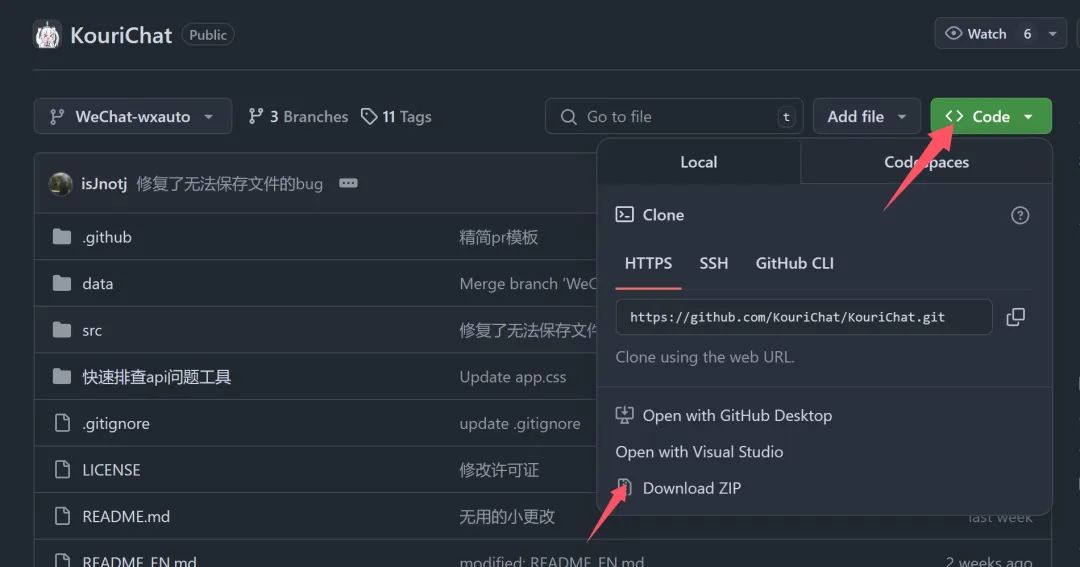The height and width of the screenshot is (567, 1080).
Task: Expand commit message ellipsis button
Action: click(349, 183)
